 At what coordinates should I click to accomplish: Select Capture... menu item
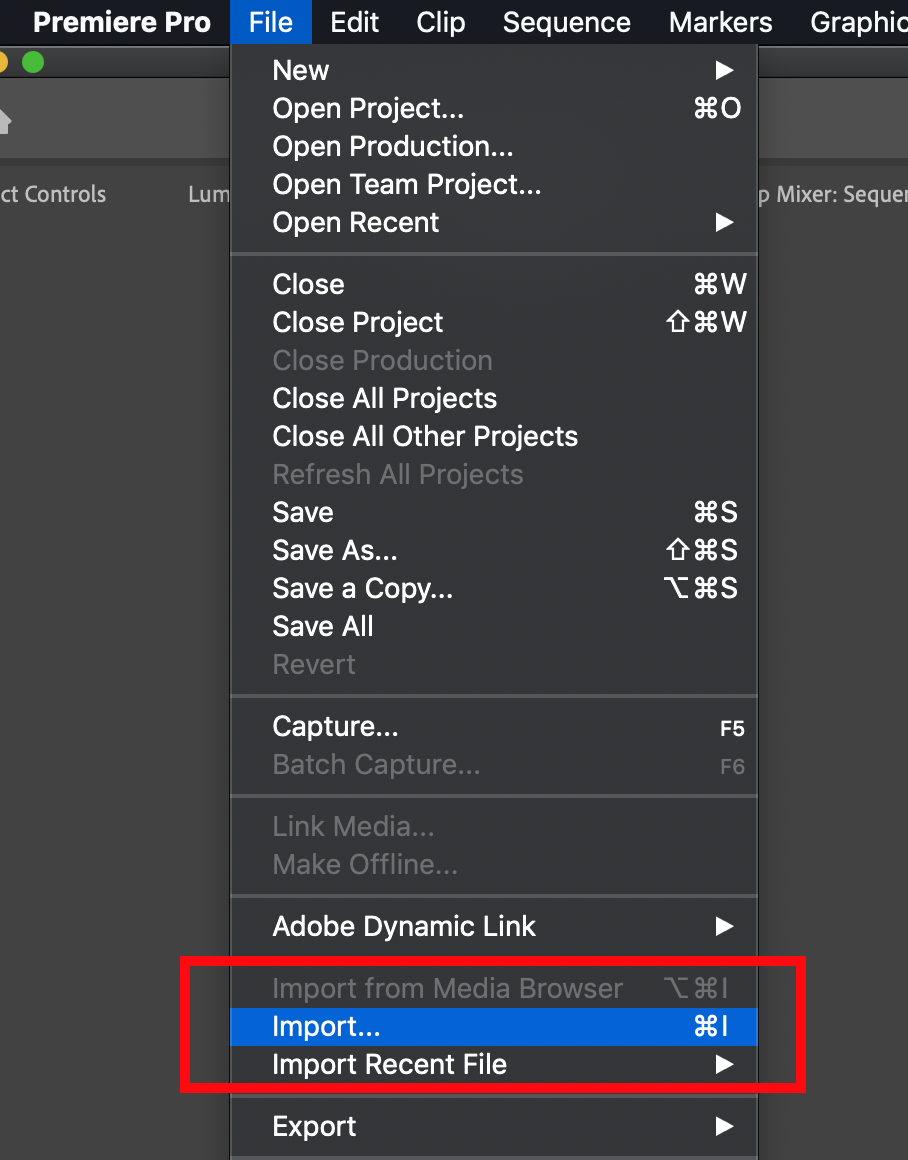tap(494, 727)
